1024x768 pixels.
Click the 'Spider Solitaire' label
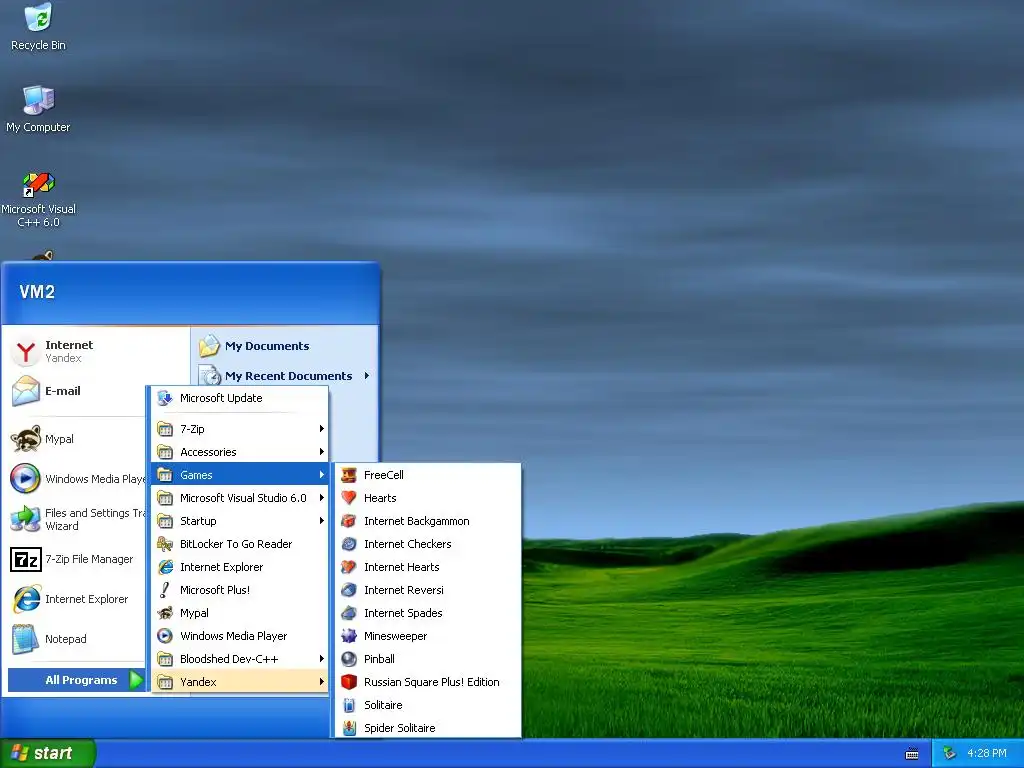pos(399,728)
